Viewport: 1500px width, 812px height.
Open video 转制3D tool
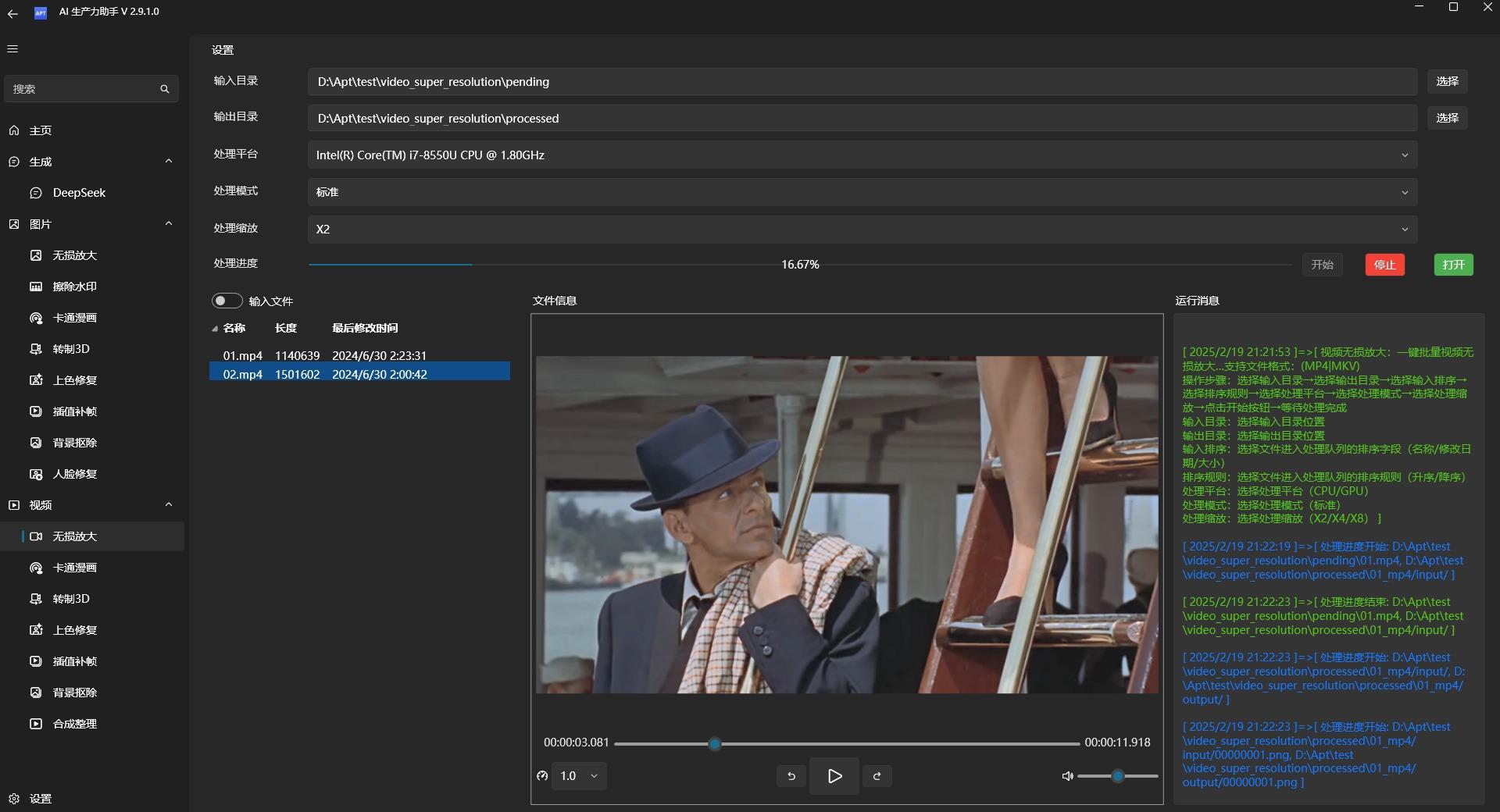click(92, 599)
